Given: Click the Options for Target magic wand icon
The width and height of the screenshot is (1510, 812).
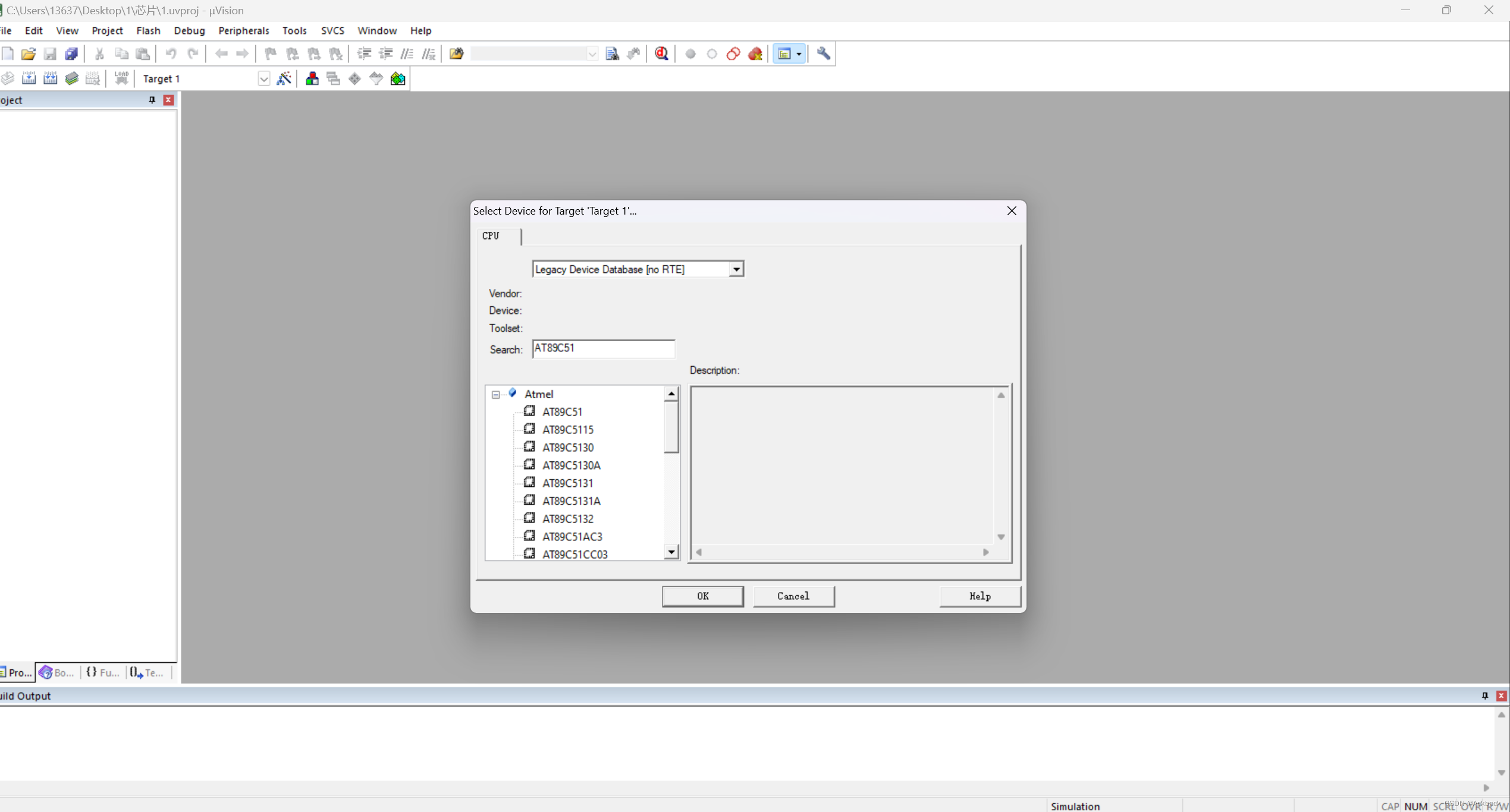Looking at the screenshot, I should 284,78.
